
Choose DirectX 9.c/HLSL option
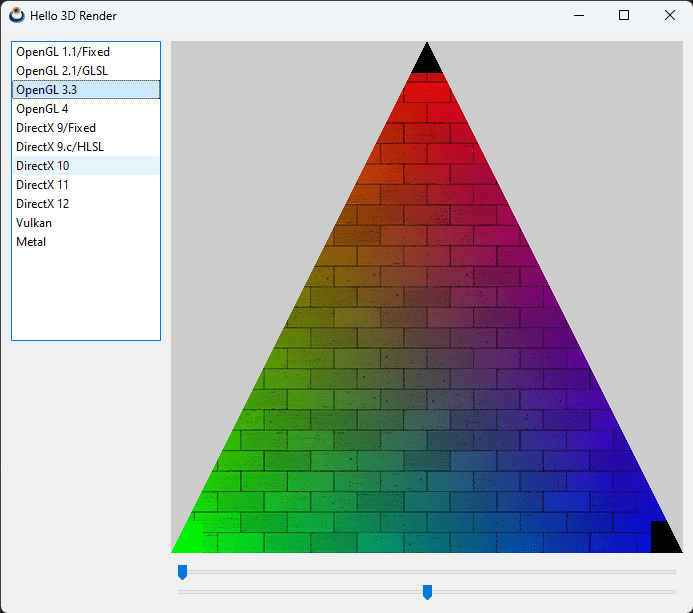pos(60,147)
